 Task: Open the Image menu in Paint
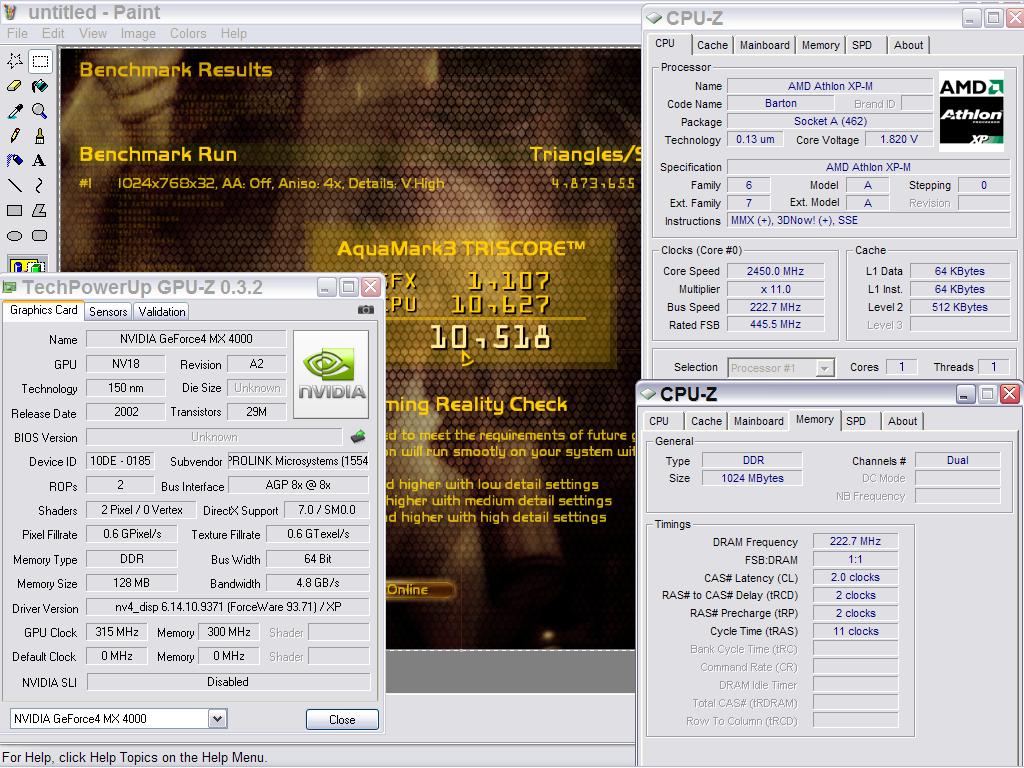[x=138, y=33]
